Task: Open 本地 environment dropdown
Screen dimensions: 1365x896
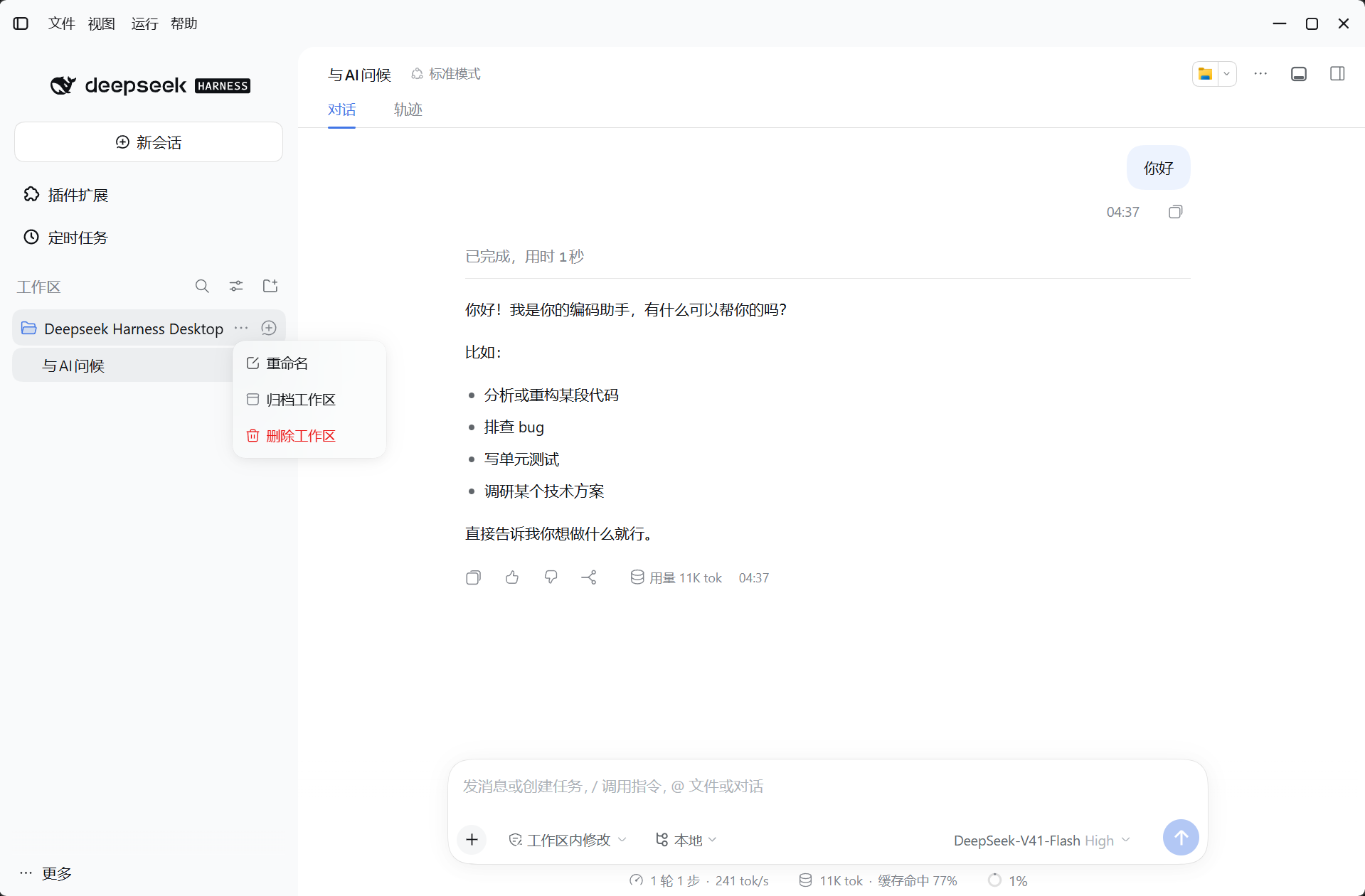Action: pos(686,840)
